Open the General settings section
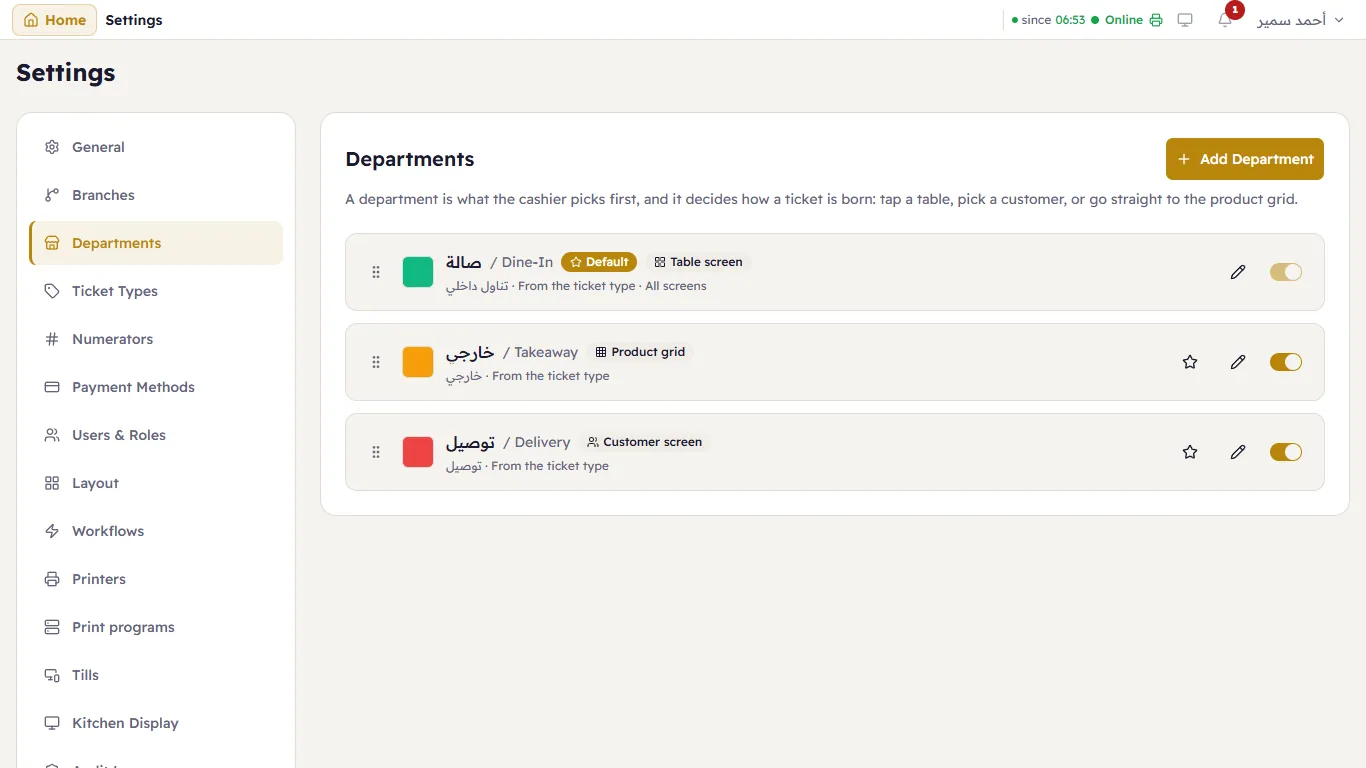1366x768 pixels. pos(156,147)
